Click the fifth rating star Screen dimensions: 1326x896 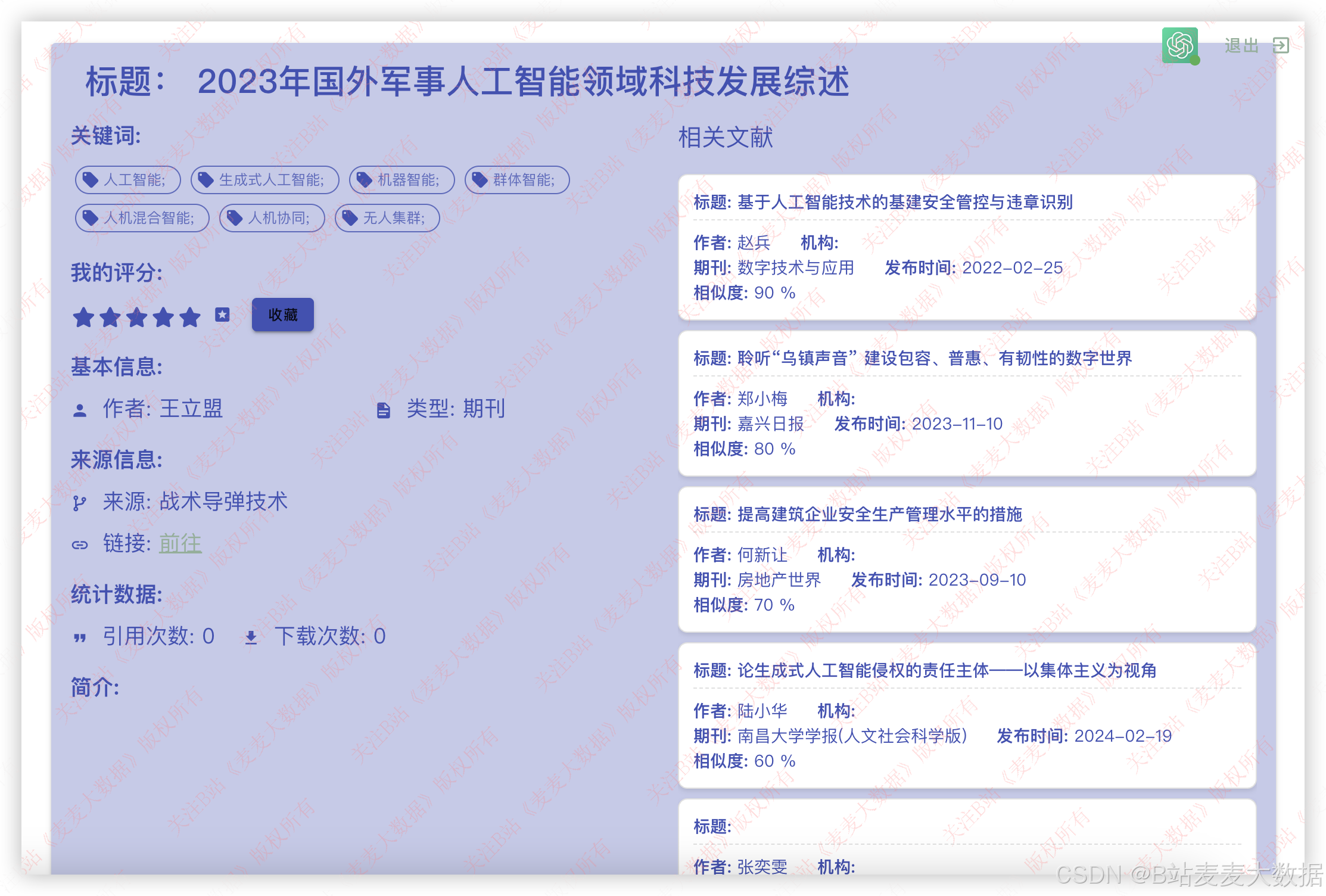pyautogui.click(x=190, y=317)
